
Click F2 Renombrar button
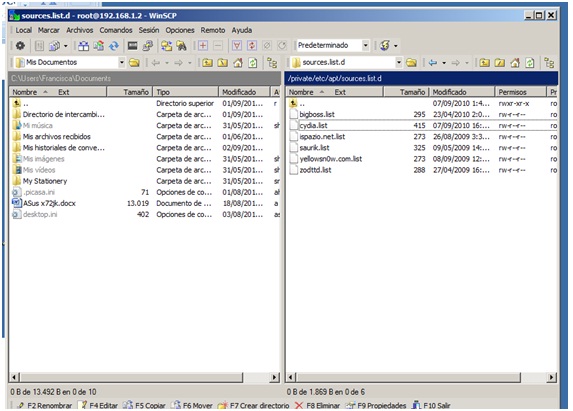tap(45, 406)
